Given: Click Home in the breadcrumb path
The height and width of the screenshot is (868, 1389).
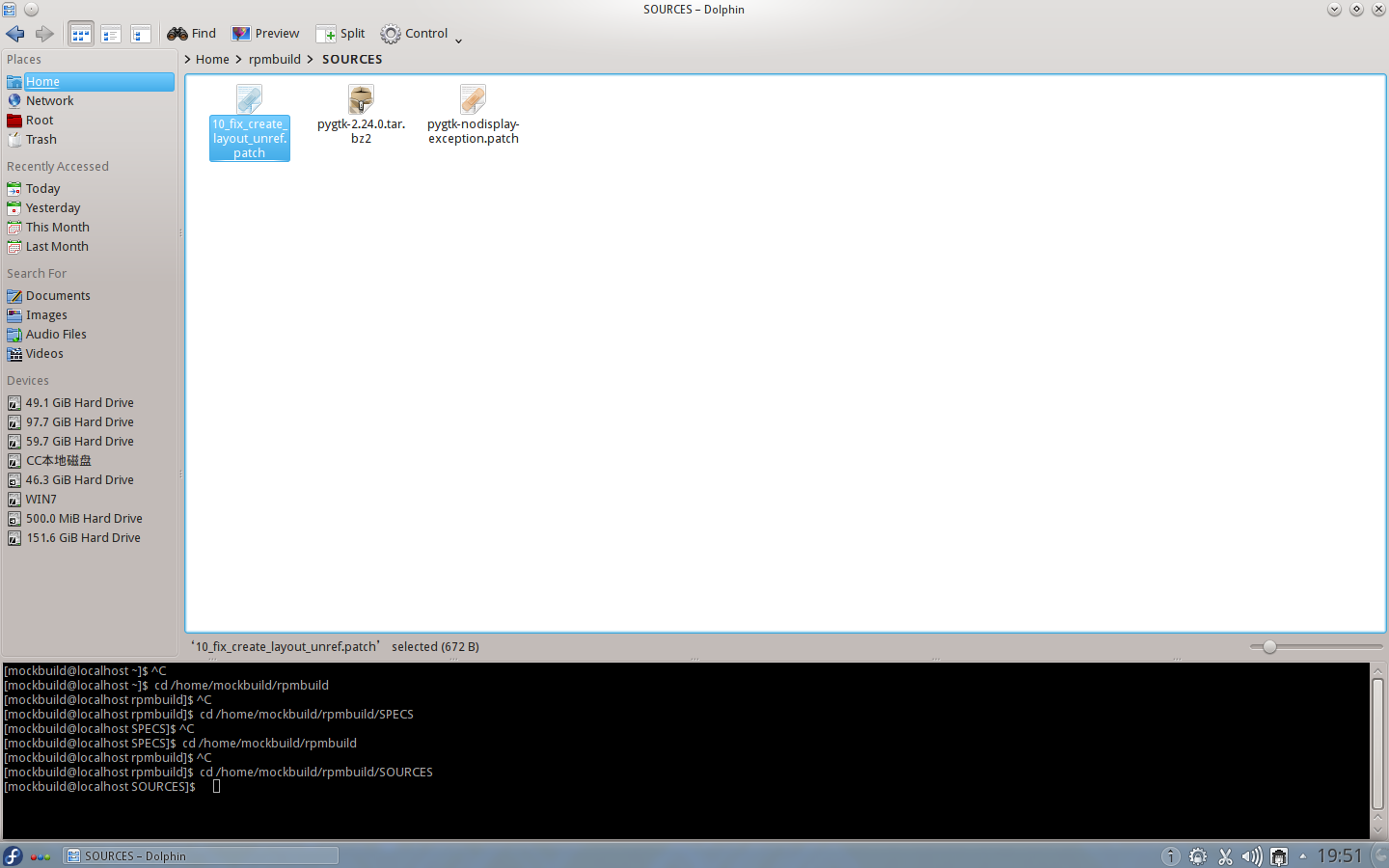Looking at the screenshot, I should (x=212, y=60).
